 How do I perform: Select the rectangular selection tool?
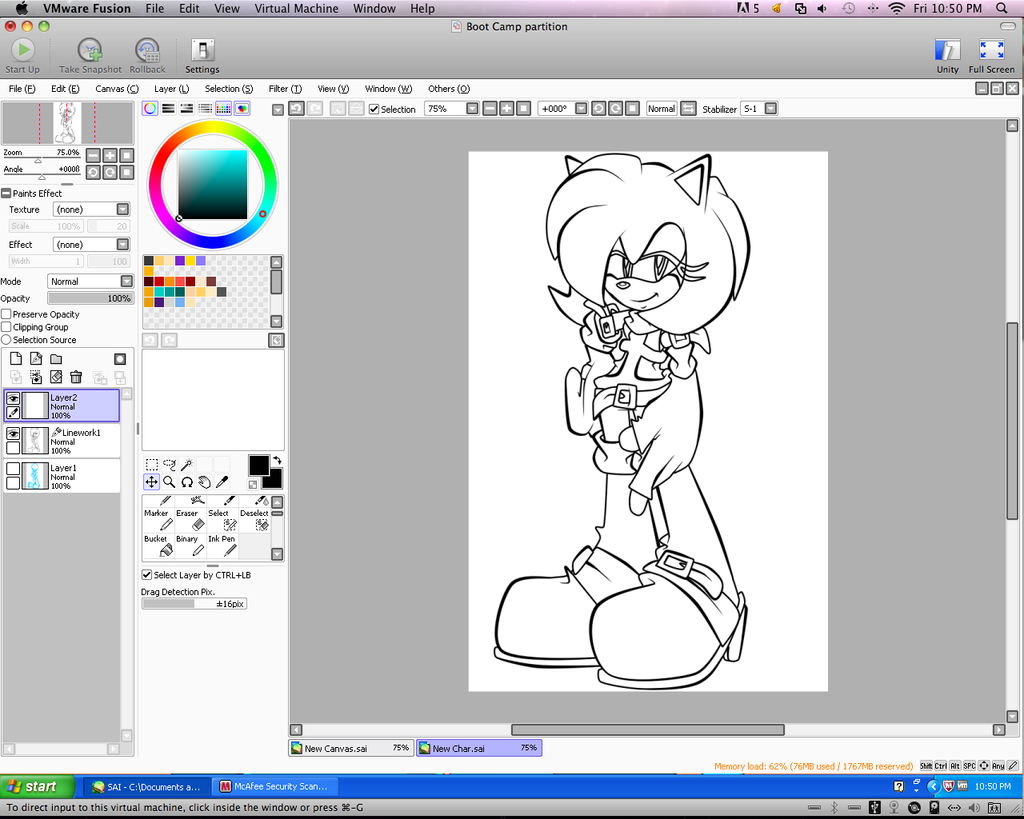(x=152, y=464)
